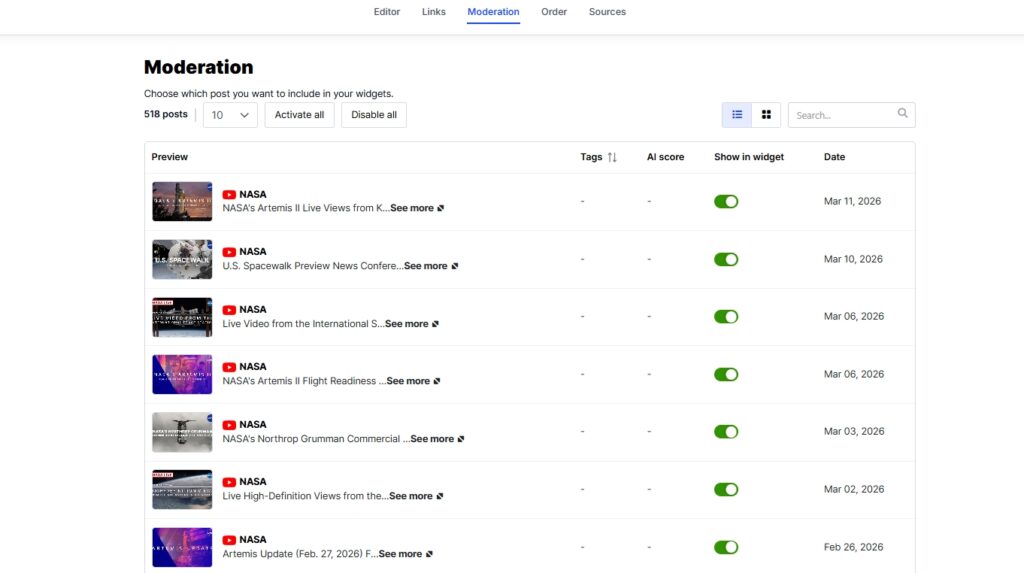Click See more on Northrop Grumman Commercial

coord(432,439)
